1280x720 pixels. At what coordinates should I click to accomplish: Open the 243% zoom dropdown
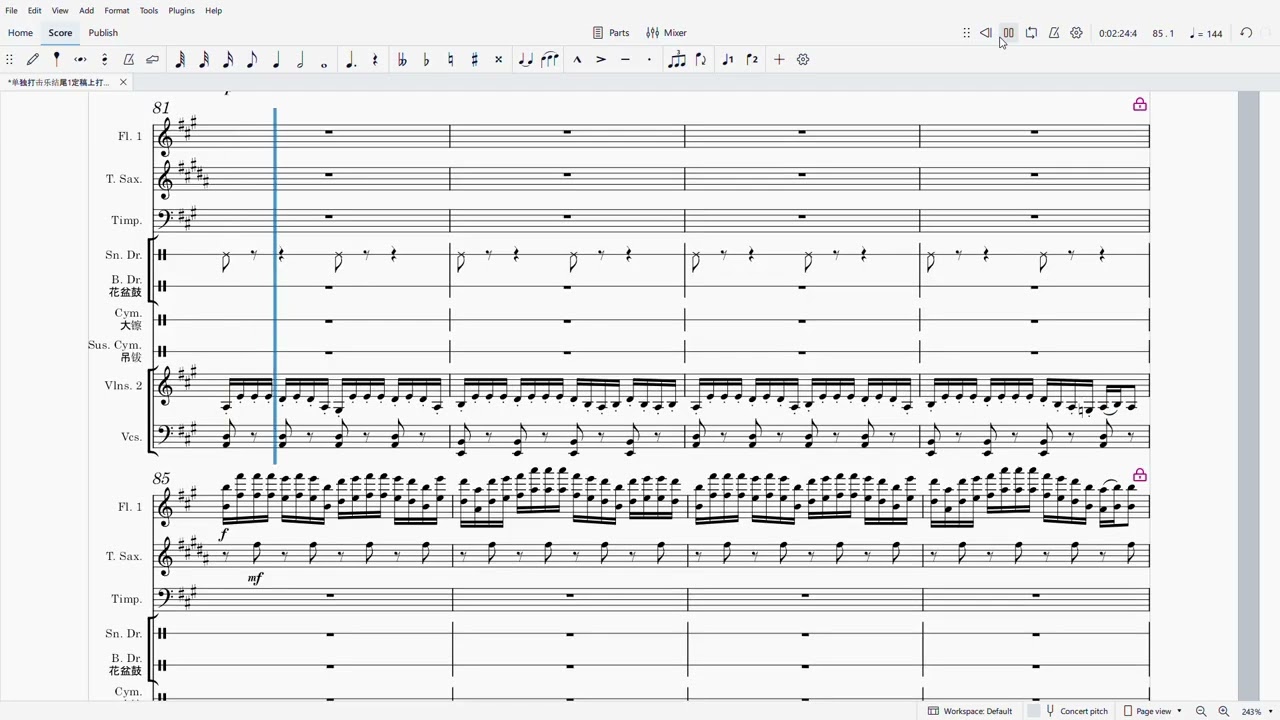pos(1258,711)
